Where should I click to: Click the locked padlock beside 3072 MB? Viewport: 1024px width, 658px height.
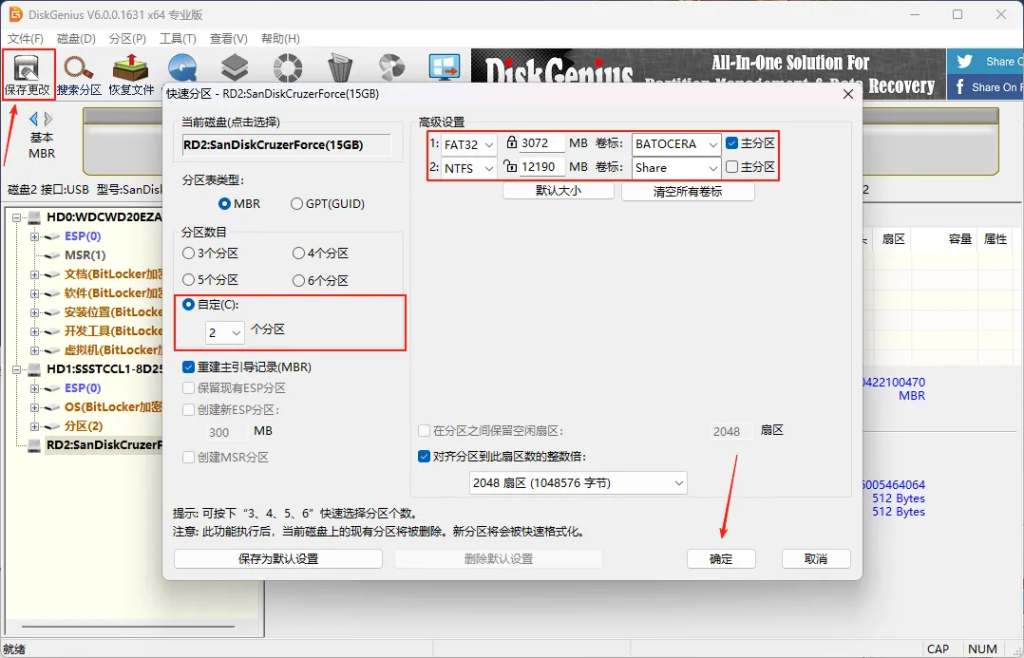(x=512, y=143)
